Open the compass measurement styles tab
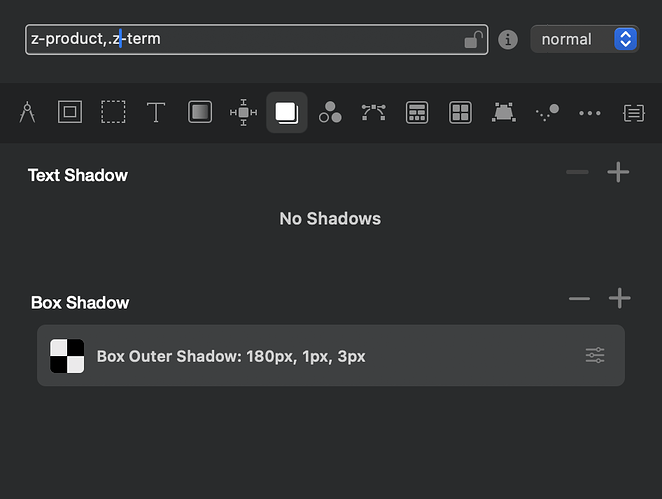The image size is (662, 499). click(27, 113)
